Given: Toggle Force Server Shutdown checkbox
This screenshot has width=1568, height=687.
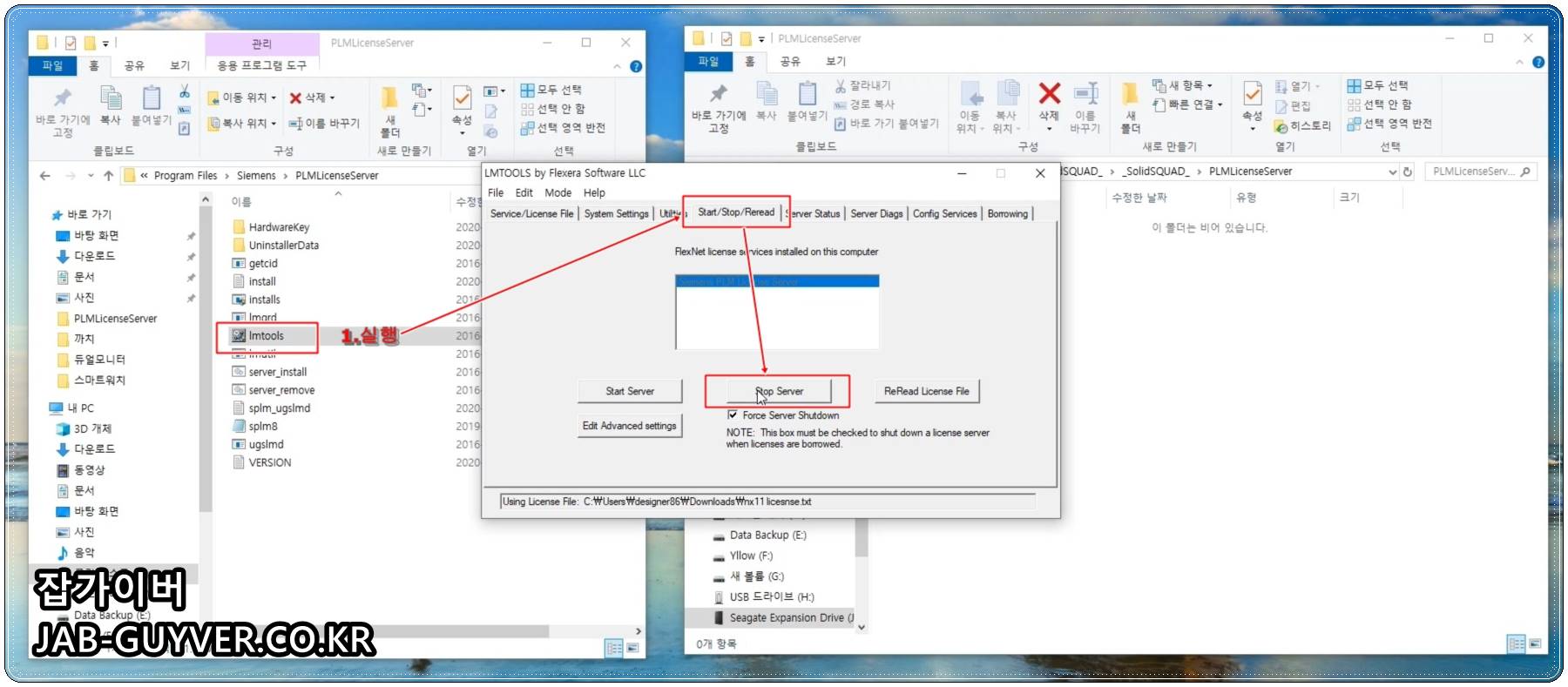Looking at the screenshot, I should [x=733, y=415].
